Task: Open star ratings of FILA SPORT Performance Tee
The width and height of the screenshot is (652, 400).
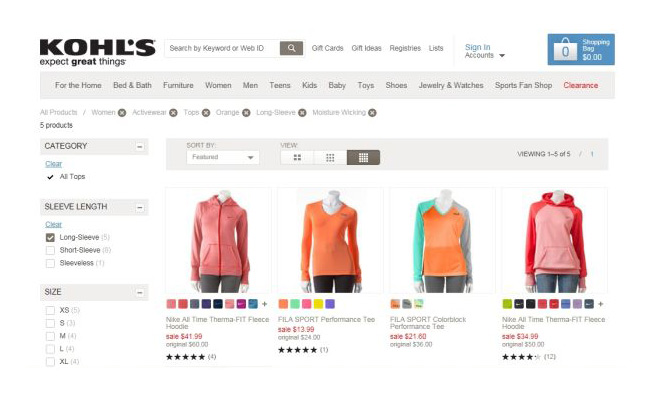Action: (x=297, y=350)
